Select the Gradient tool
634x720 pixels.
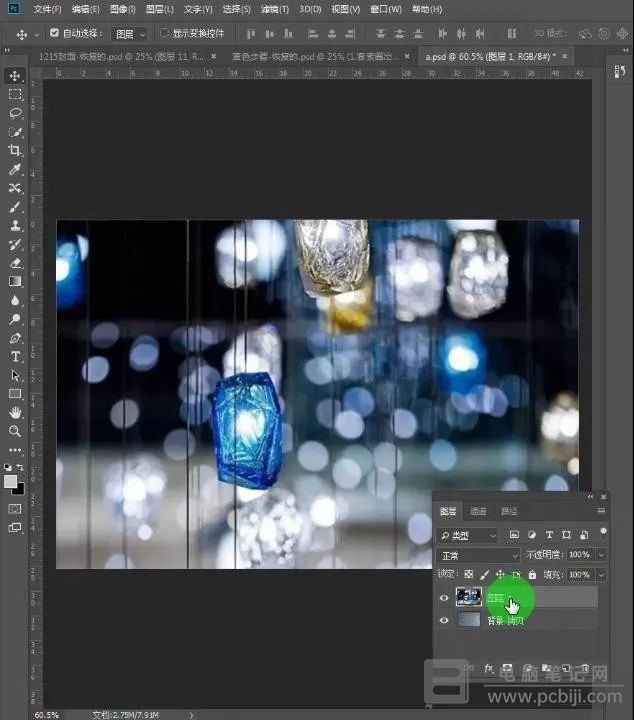coord(15,281)
